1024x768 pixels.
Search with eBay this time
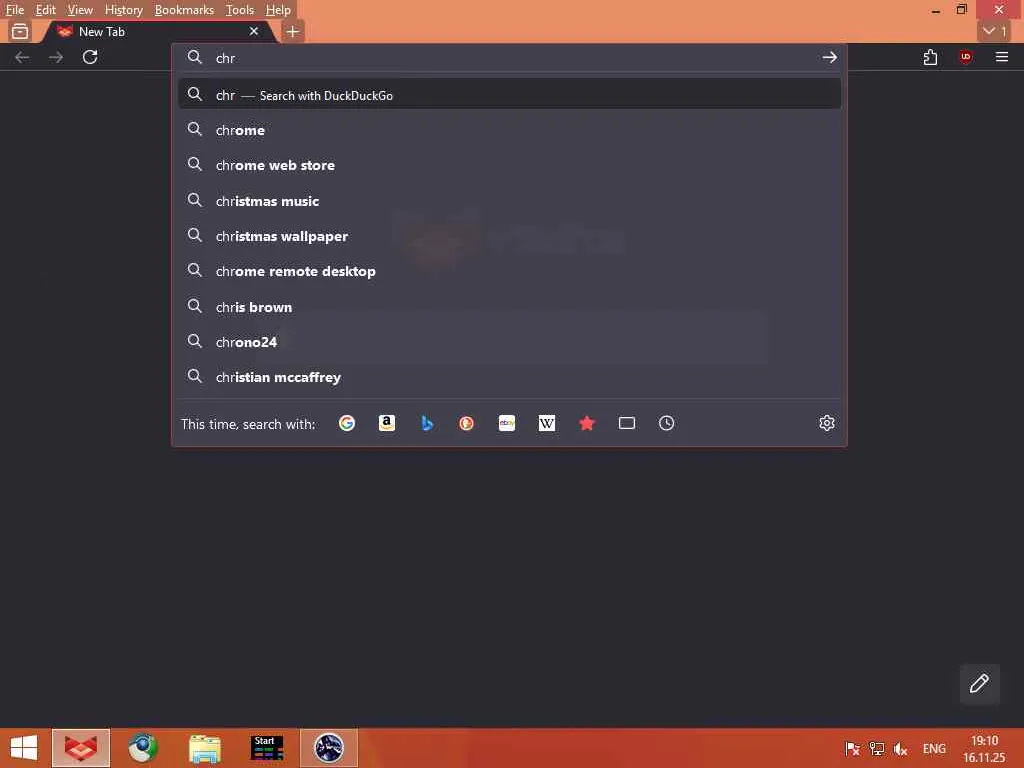point(507,423)
